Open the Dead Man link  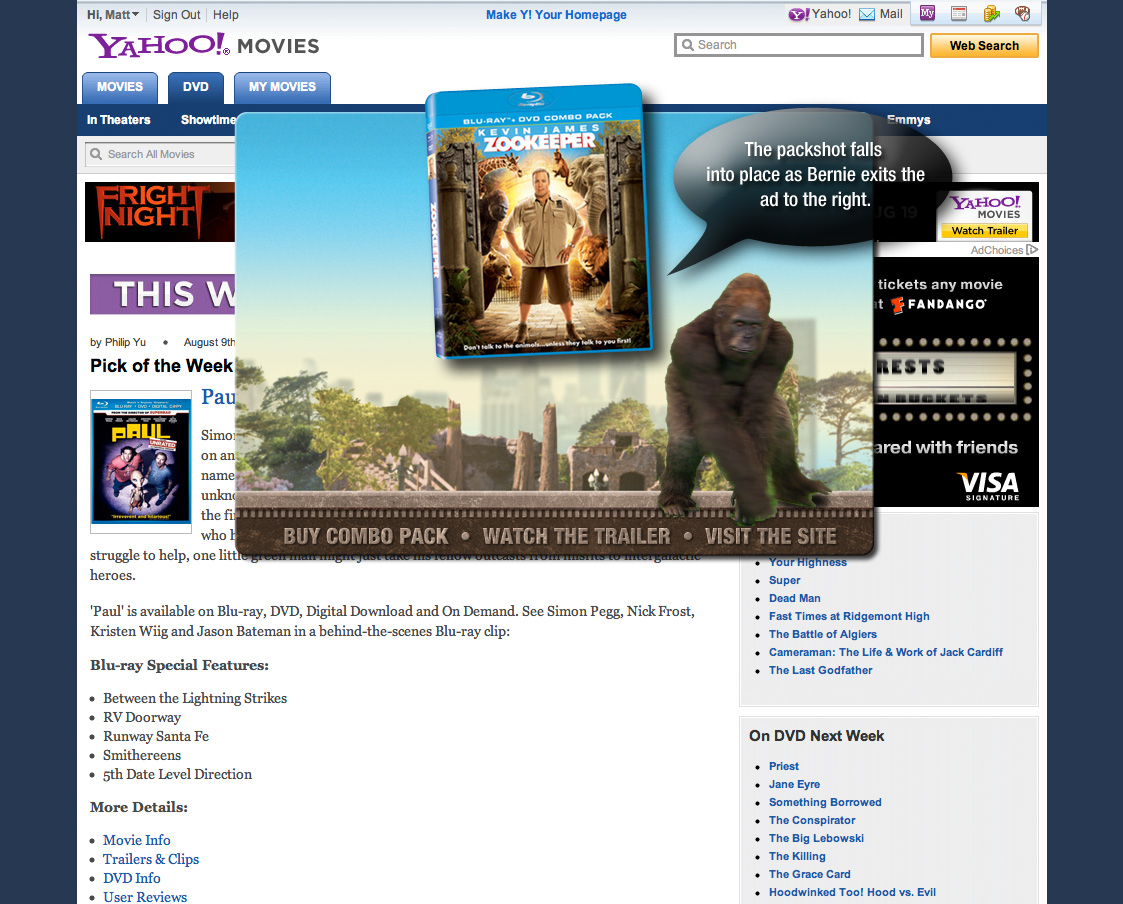pyautogui.click(x=795, y=598)
